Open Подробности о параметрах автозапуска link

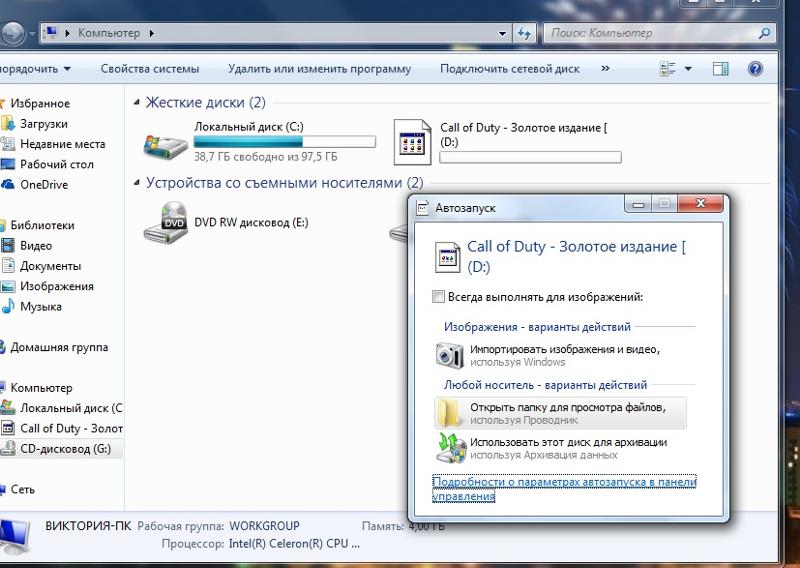click(x=564, y=489)
